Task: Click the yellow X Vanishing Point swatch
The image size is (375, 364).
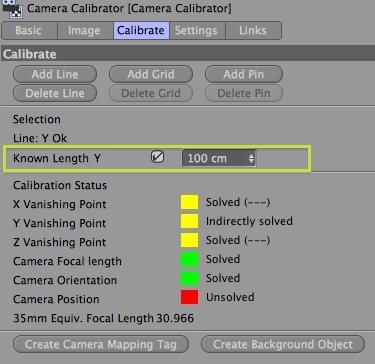Action: click(x=189, y=202)
